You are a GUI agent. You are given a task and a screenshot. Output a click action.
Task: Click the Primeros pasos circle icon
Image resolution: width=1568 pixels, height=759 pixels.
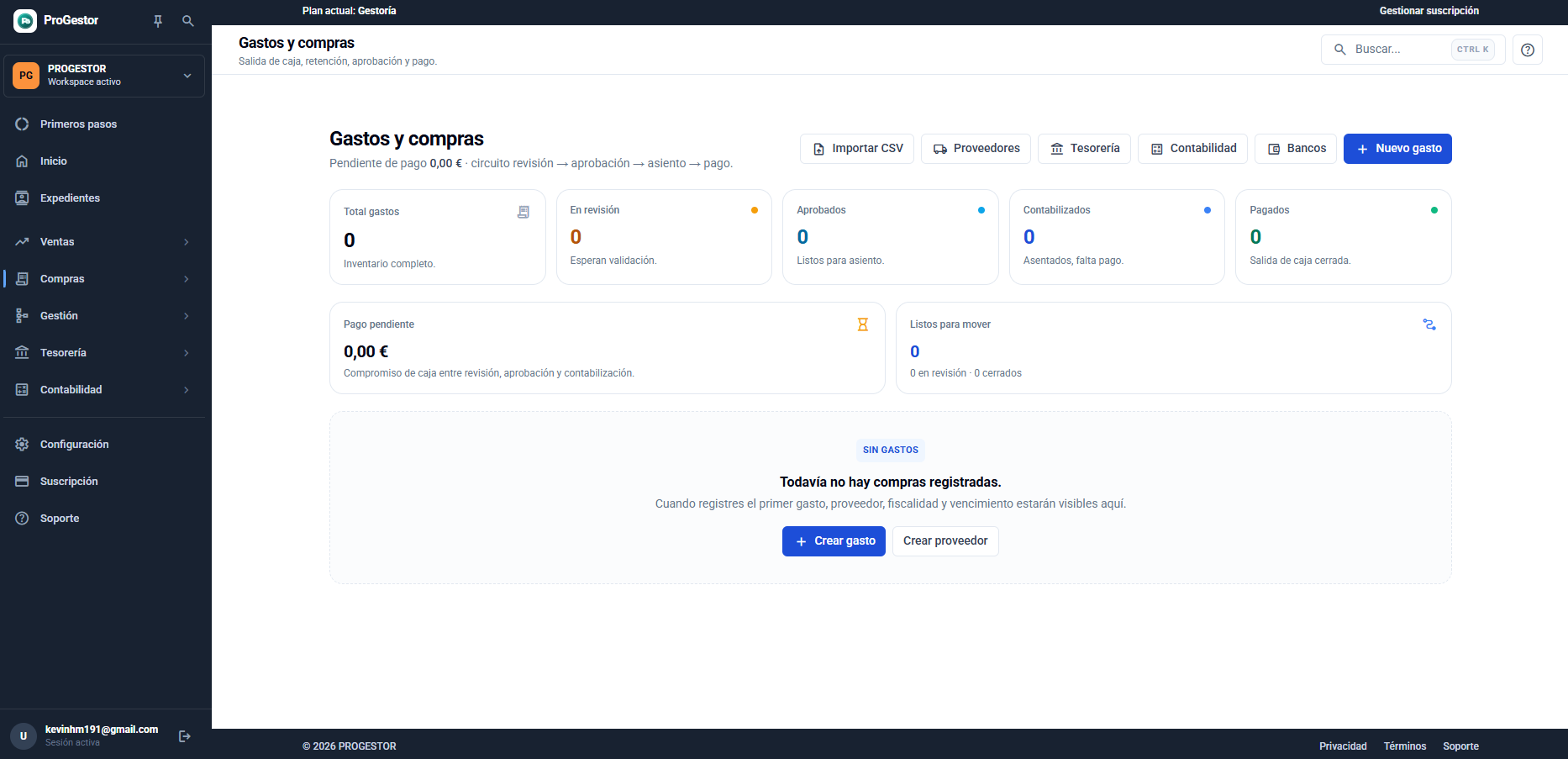click(22, 124)
